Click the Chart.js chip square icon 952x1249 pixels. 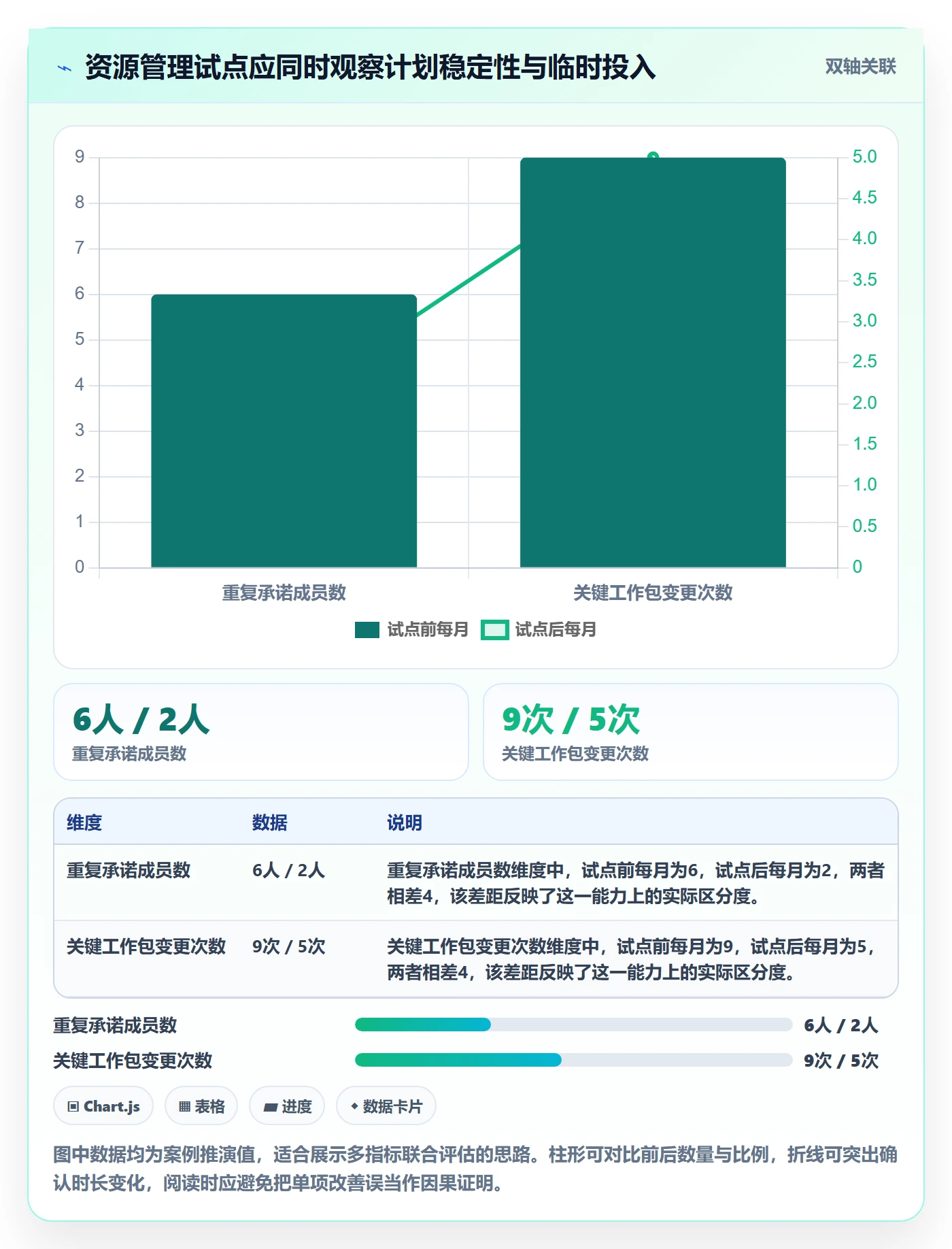tap(73, 1107)
